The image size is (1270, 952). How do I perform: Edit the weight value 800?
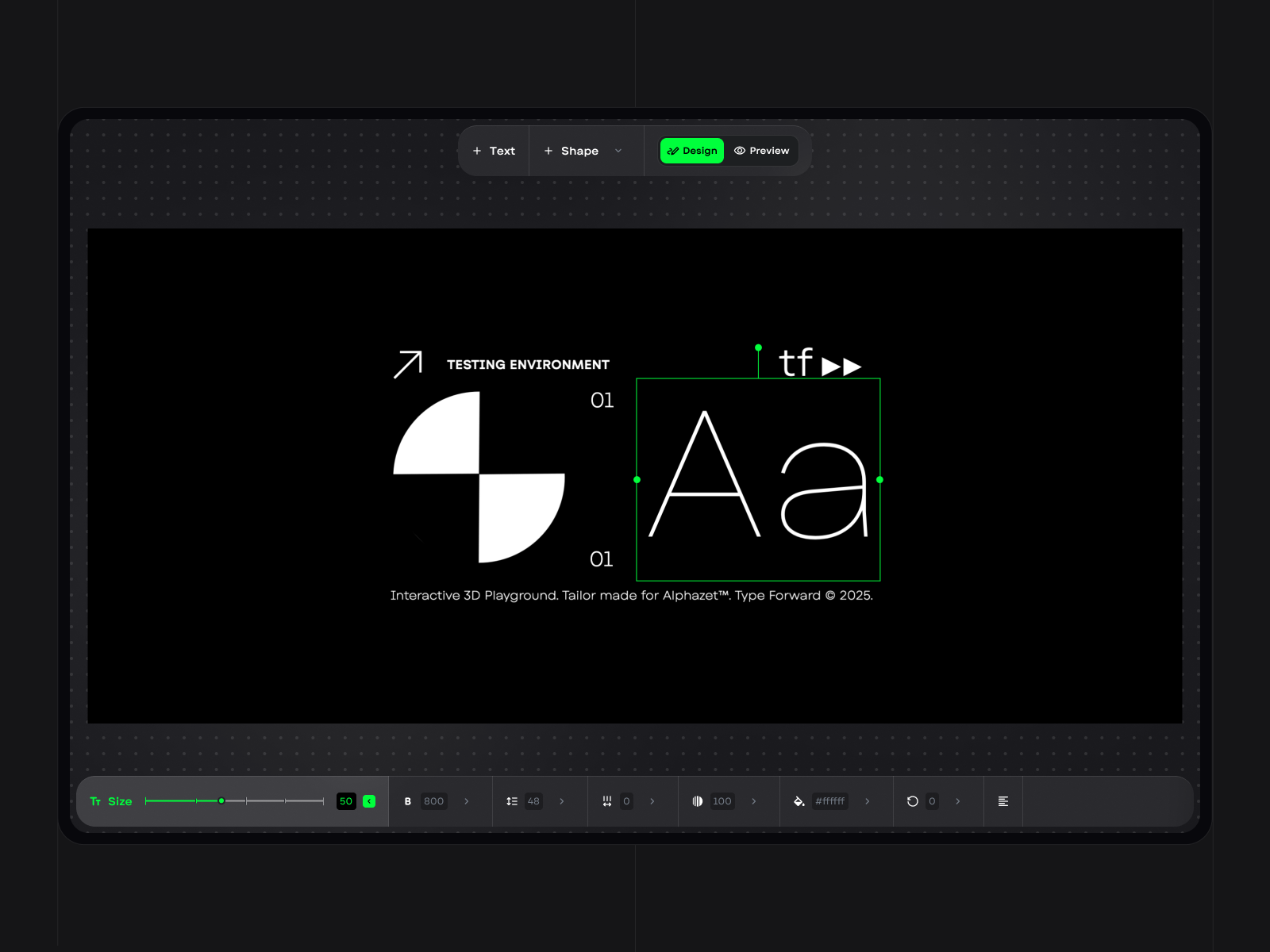point(433,801)
